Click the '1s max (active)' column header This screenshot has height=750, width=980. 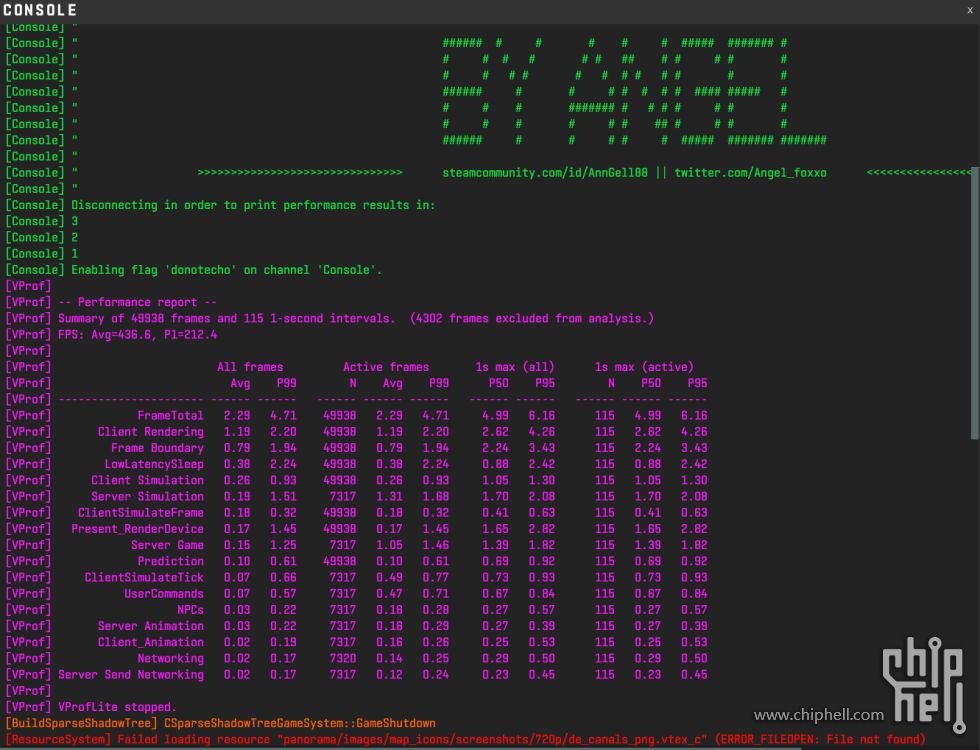click(643, 367)
